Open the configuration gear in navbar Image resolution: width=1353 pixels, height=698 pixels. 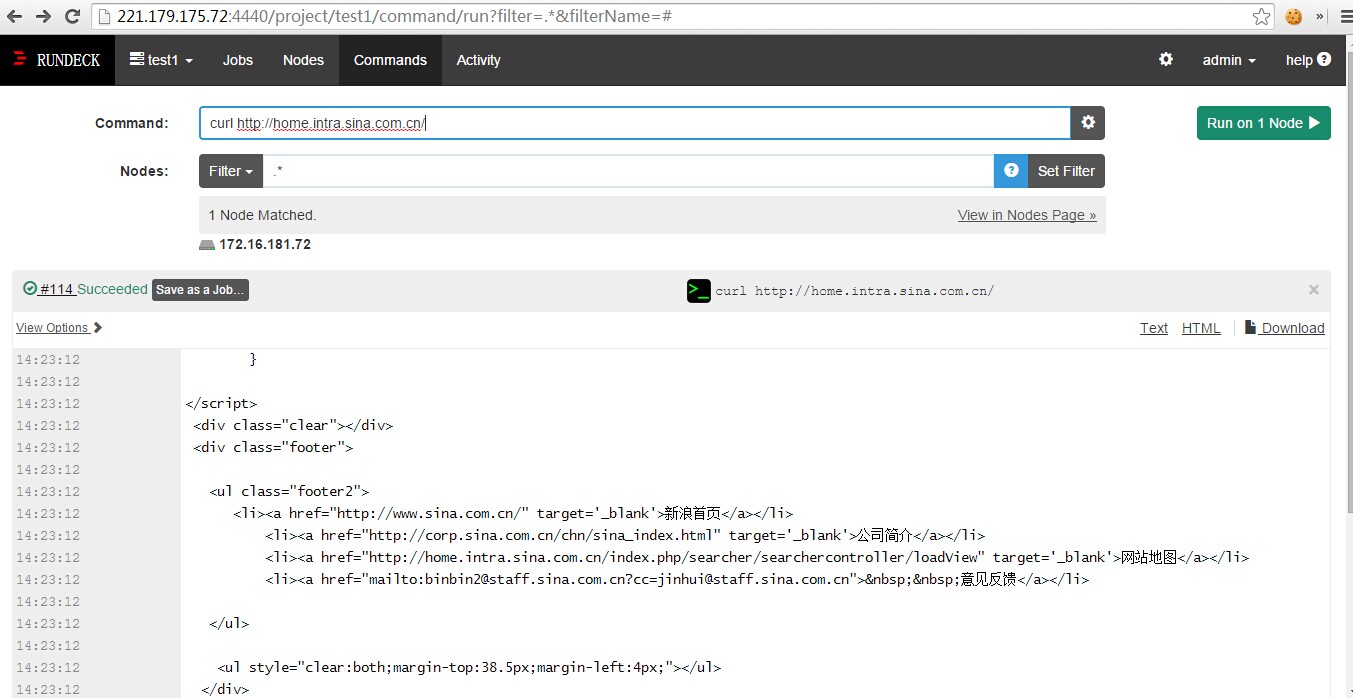click(1166, 60)
